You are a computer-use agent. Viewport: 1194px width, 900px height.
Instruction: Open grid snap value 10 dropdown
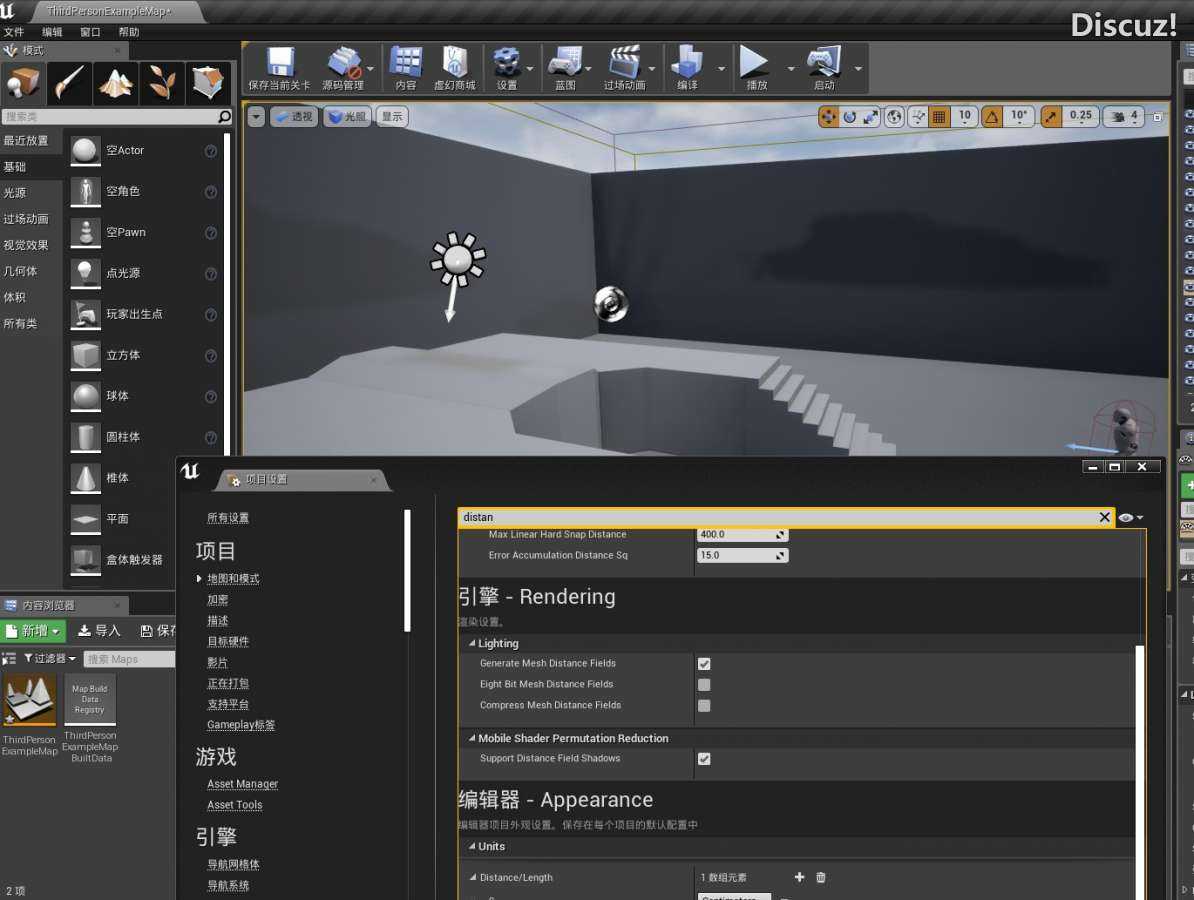coord(964,116)
